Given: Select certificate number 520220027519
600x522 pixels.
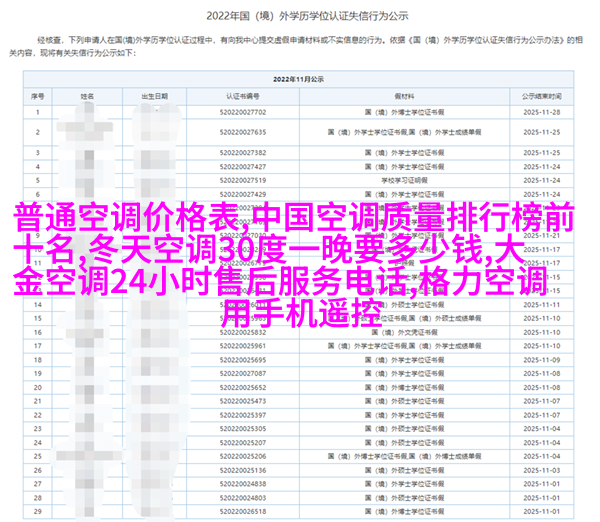Looking at the screenshot, I should click(243, 180).
